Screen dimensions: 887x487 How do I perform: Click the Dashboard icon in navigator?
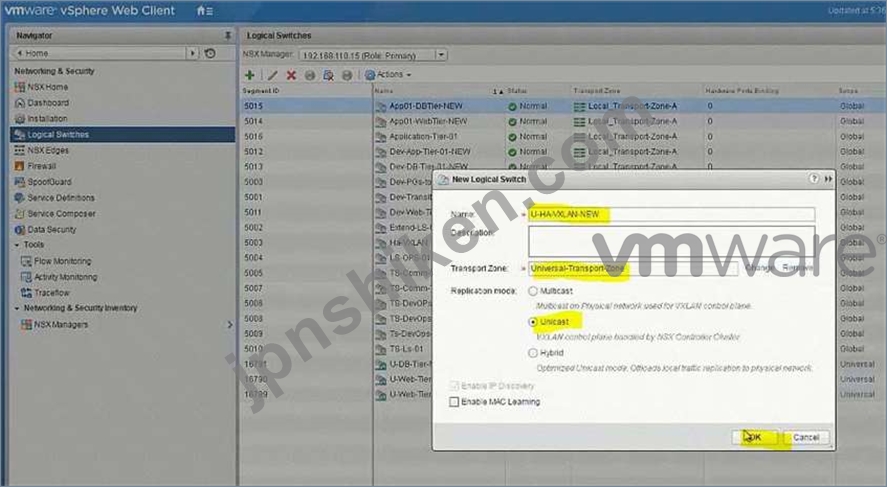click(x=20, y=103)
